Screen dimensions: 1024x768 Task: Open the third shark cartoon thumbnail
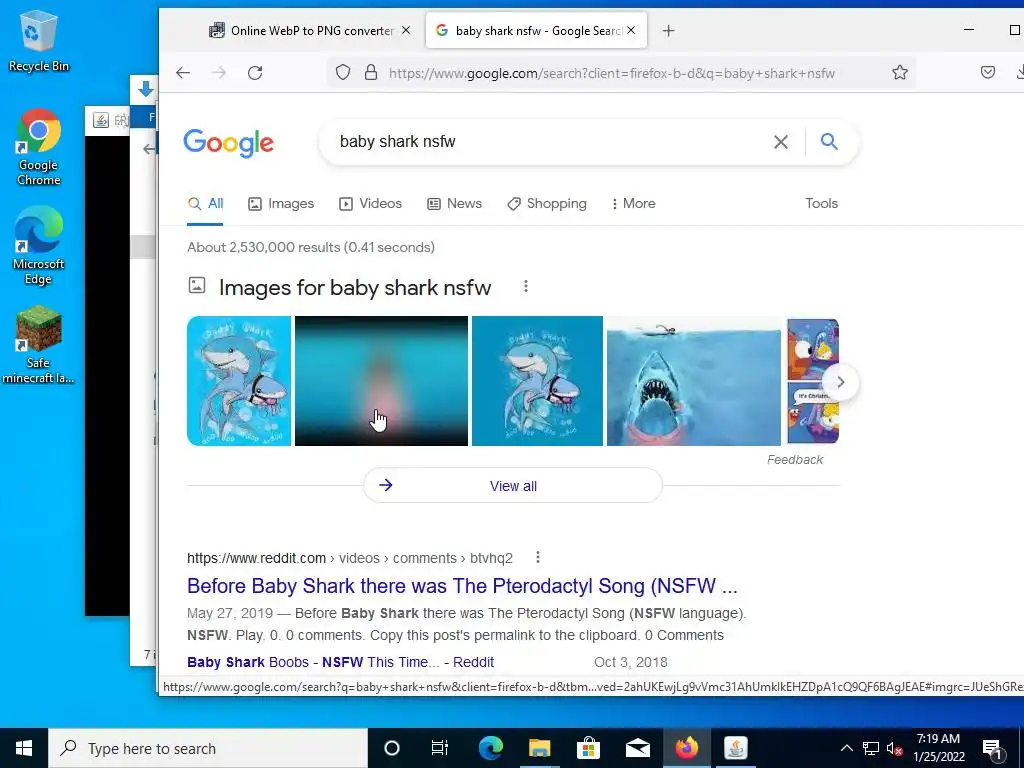[x=537, y=381]
